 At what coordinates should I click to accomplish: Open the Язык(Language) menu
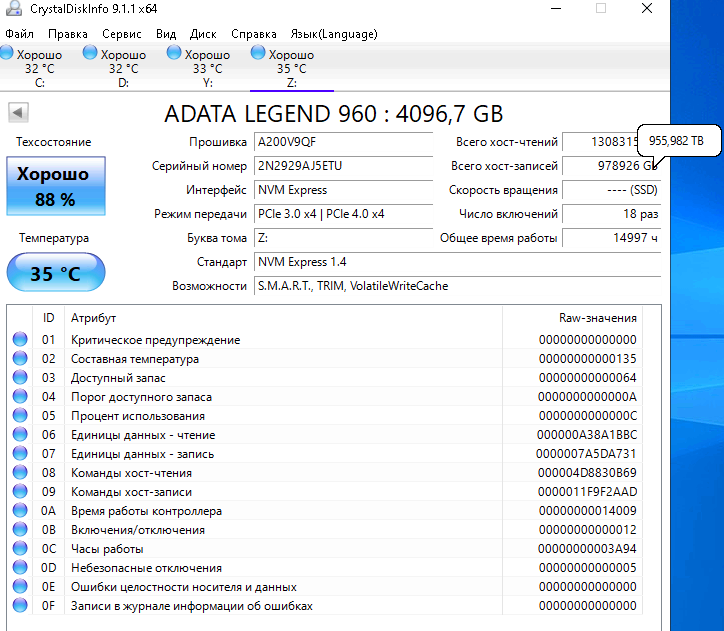click(334, 34)
